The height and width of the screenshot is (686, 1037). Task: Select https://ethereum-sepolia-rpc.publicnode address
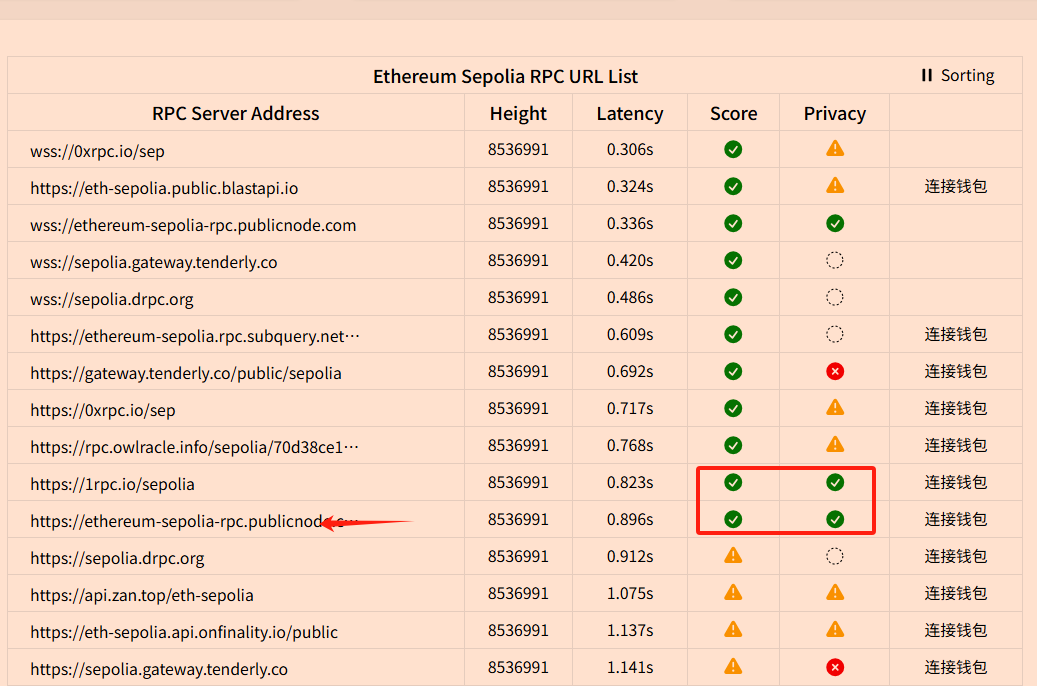click(194, 521)
